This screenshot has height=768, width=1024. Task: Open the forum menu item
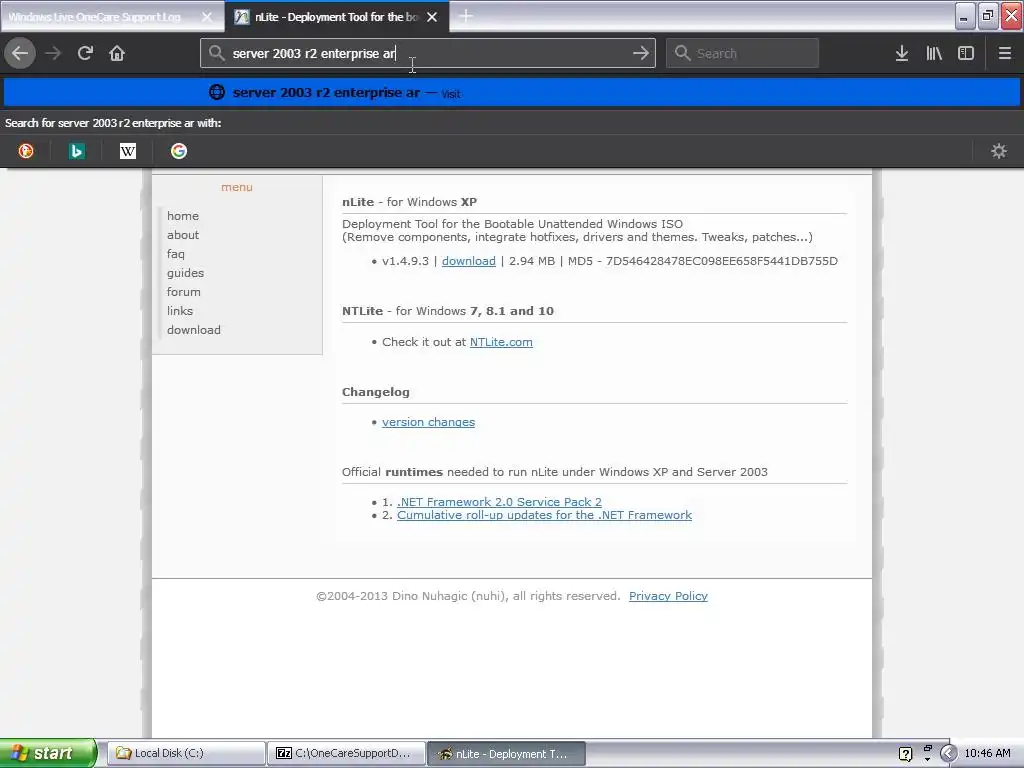point(184,292)
